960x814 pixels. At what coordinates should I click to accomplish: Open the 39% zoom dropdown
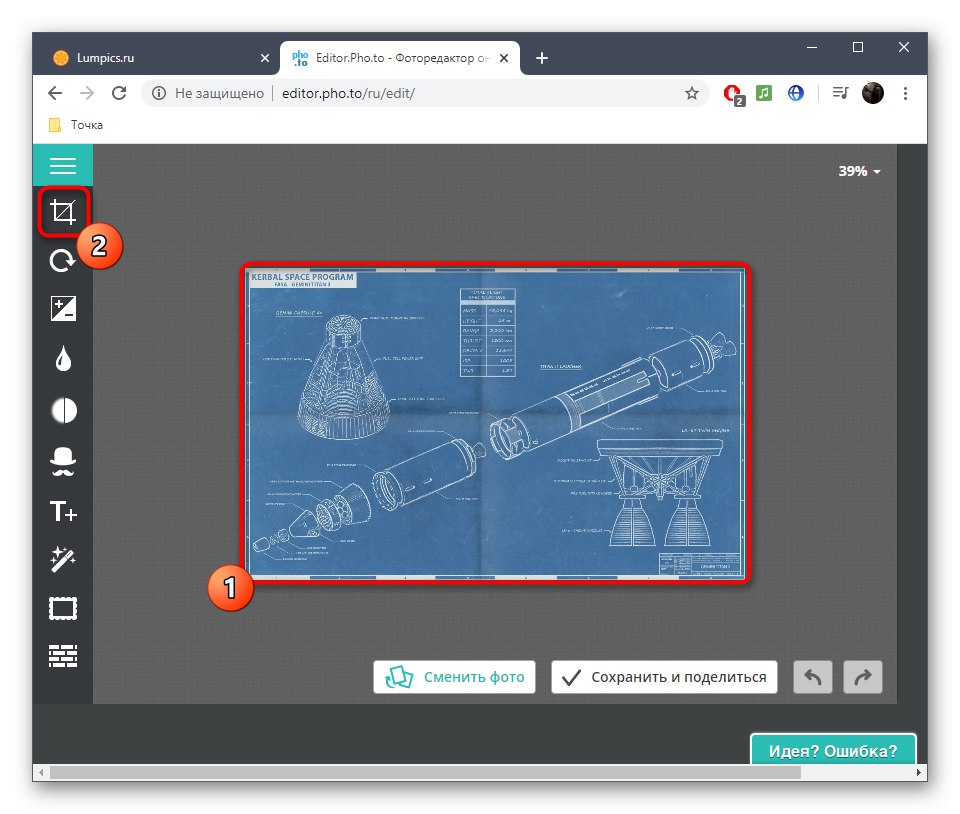(x=859, y=171)
